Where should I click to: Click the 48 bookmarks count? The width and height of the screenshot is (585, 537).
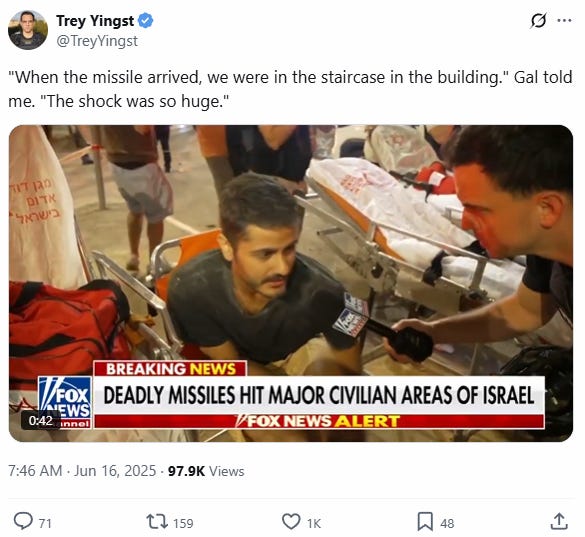(x=447, y=523)
